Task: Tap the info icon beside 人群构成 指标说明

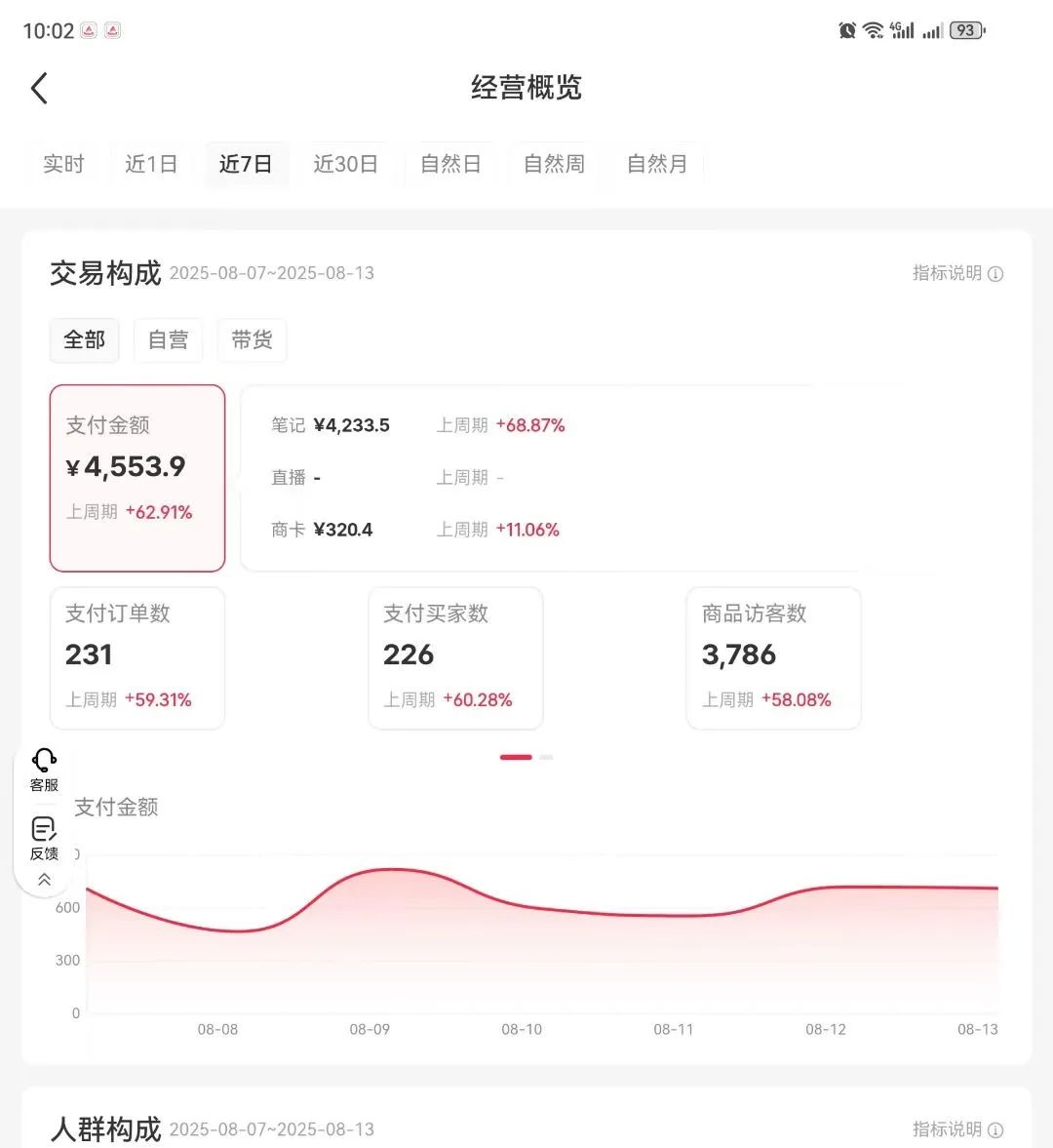Action: pos(995,1129)
